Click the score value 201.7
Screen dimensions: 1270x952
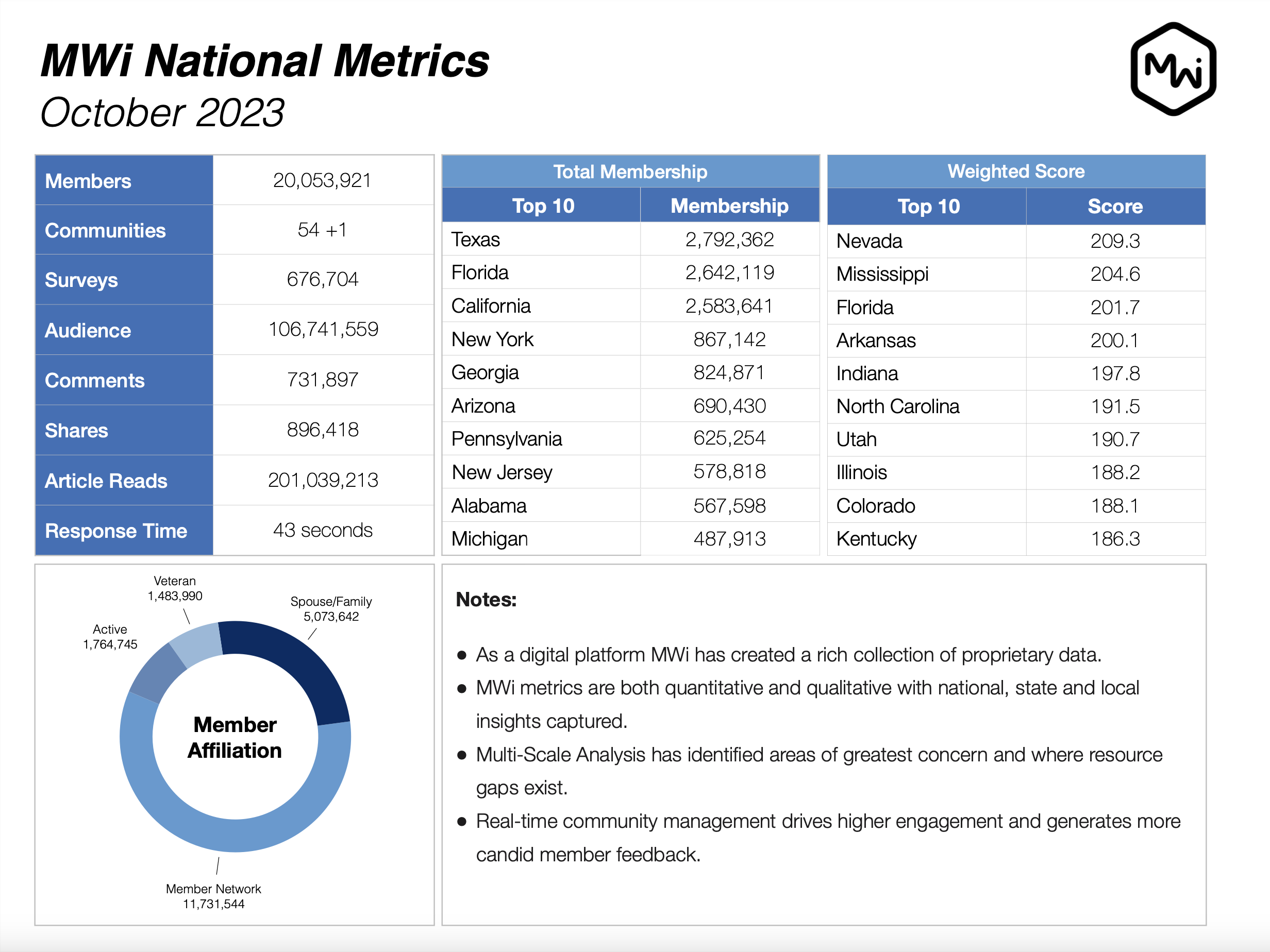coord(1115,308)
